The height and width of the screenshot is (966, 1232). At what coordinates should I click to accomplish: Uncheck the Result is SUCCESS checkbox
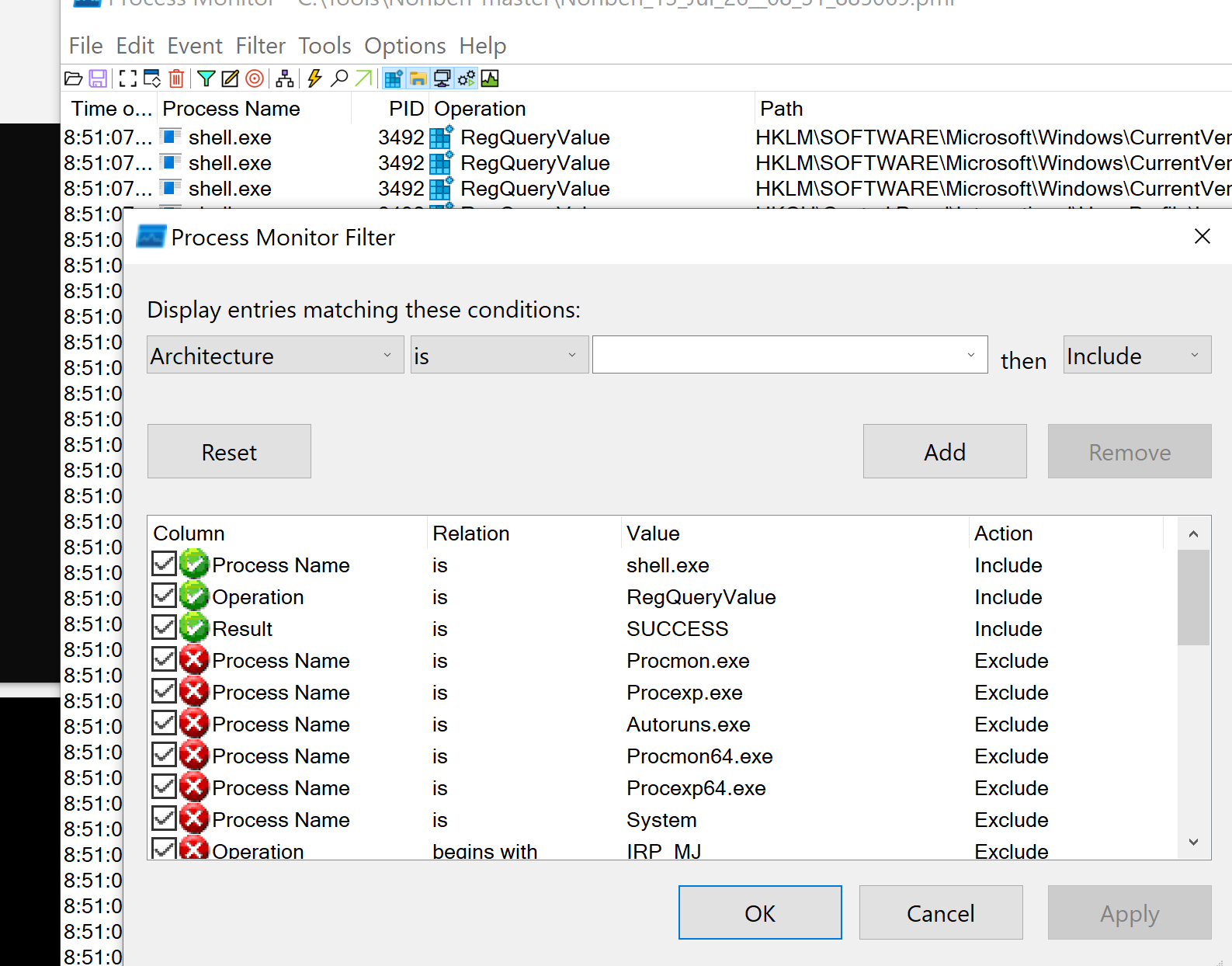[164, 627]
